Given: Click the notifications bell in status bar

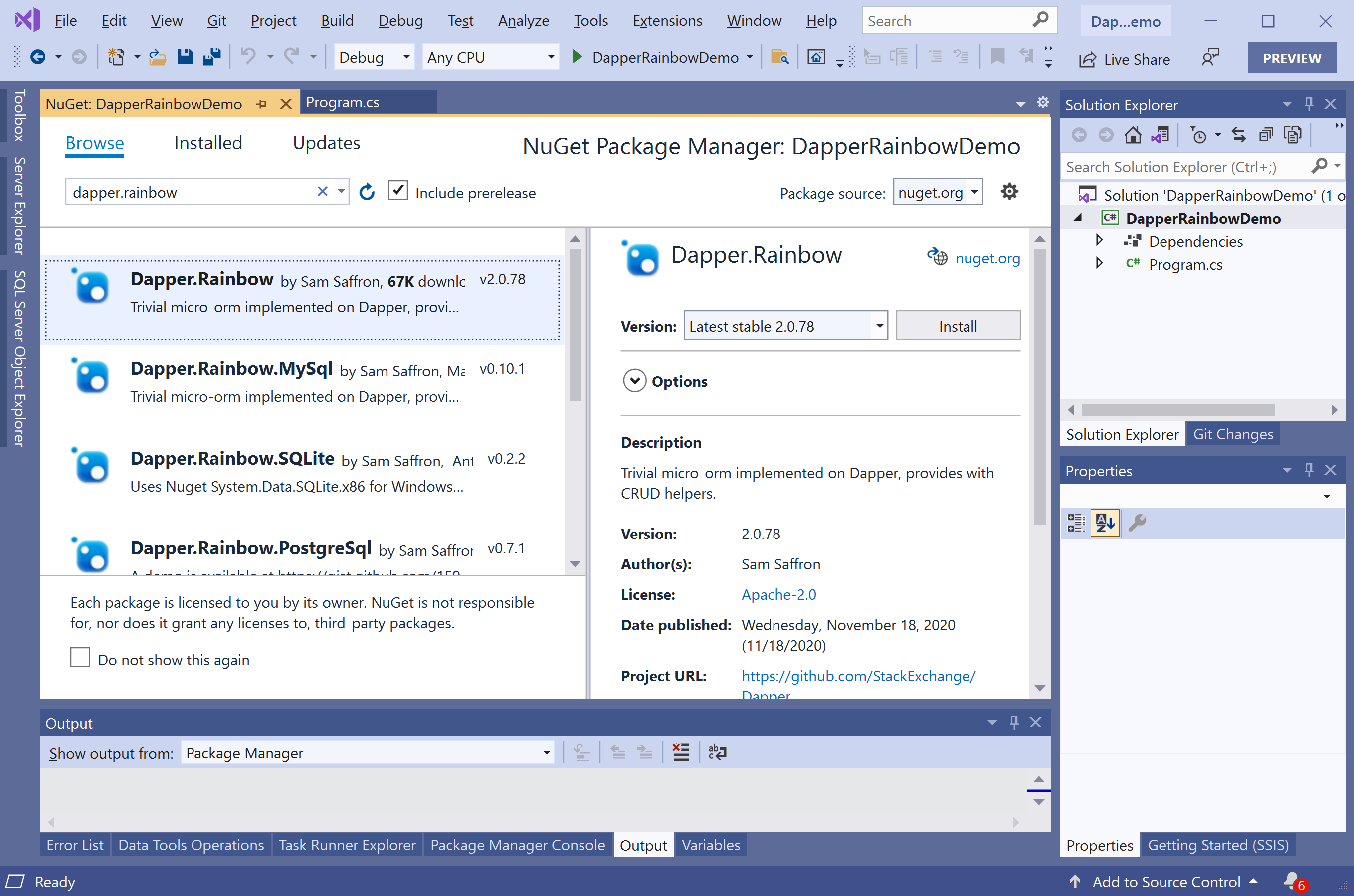Looking at the screenshot, I should tap(1291, 881).
